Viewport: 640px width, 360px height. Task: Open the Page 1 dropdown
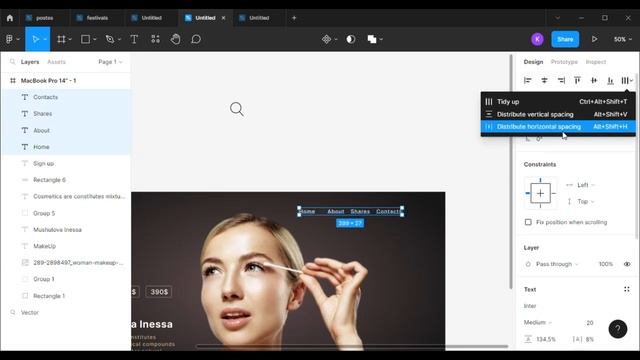[110, 62]
